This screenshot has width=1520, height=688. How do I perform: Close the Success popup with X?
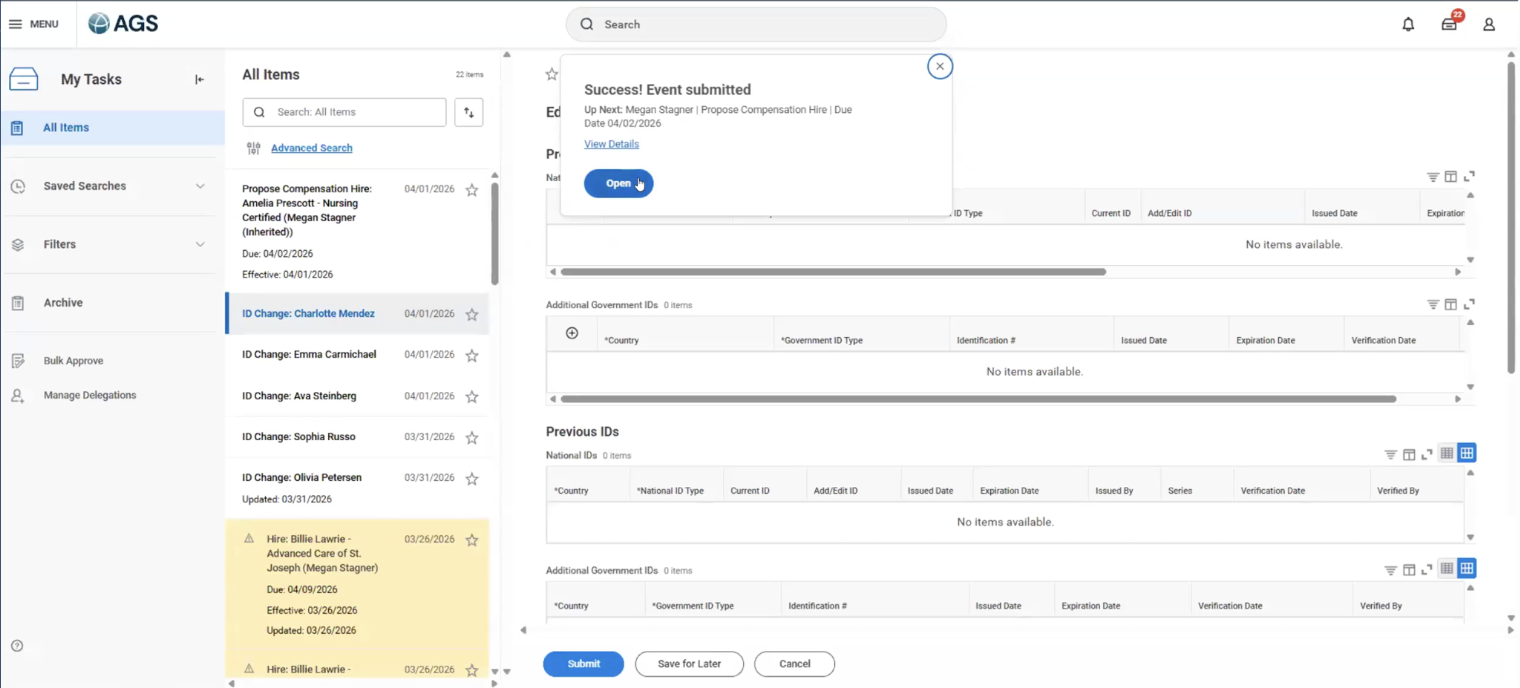click(939, 66)
